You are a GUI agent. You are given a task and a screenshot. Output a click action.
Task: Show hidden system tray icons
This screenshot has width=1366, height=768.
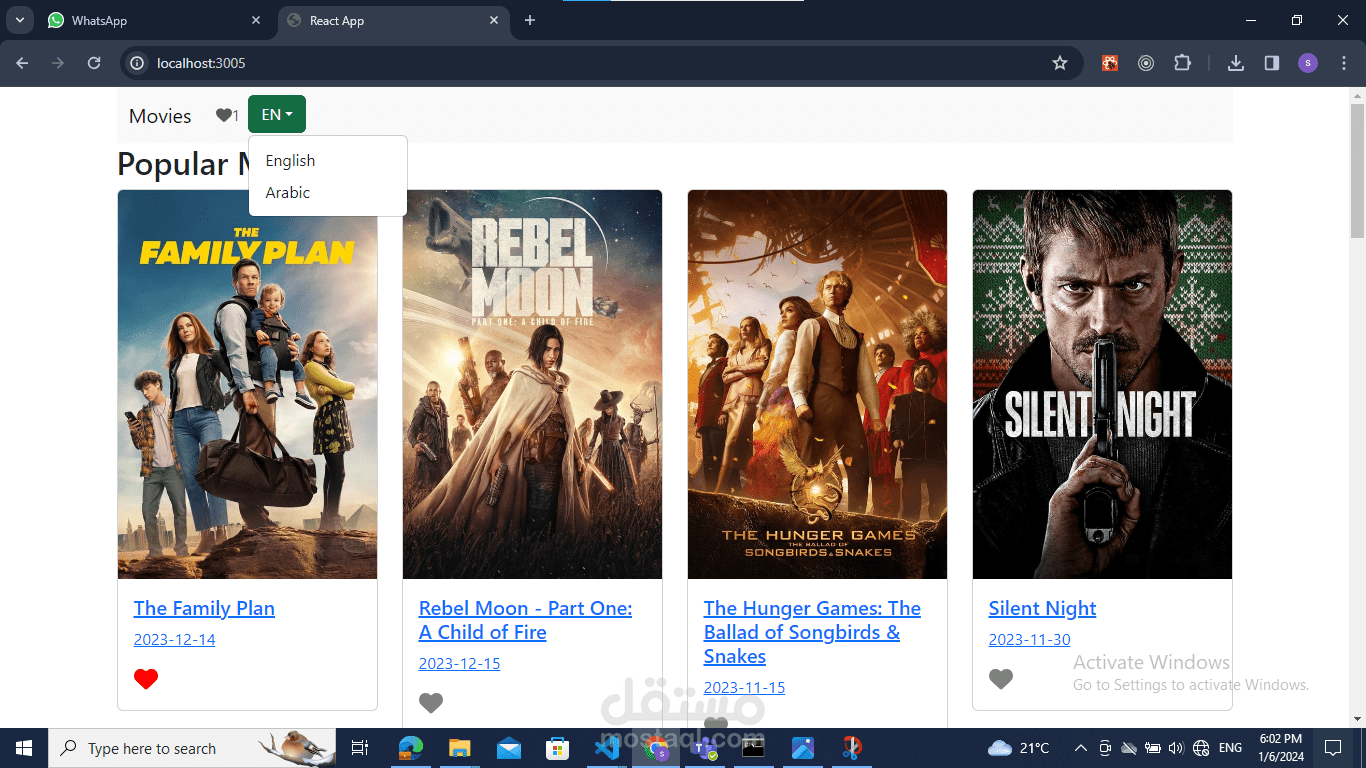point(1081,748)
